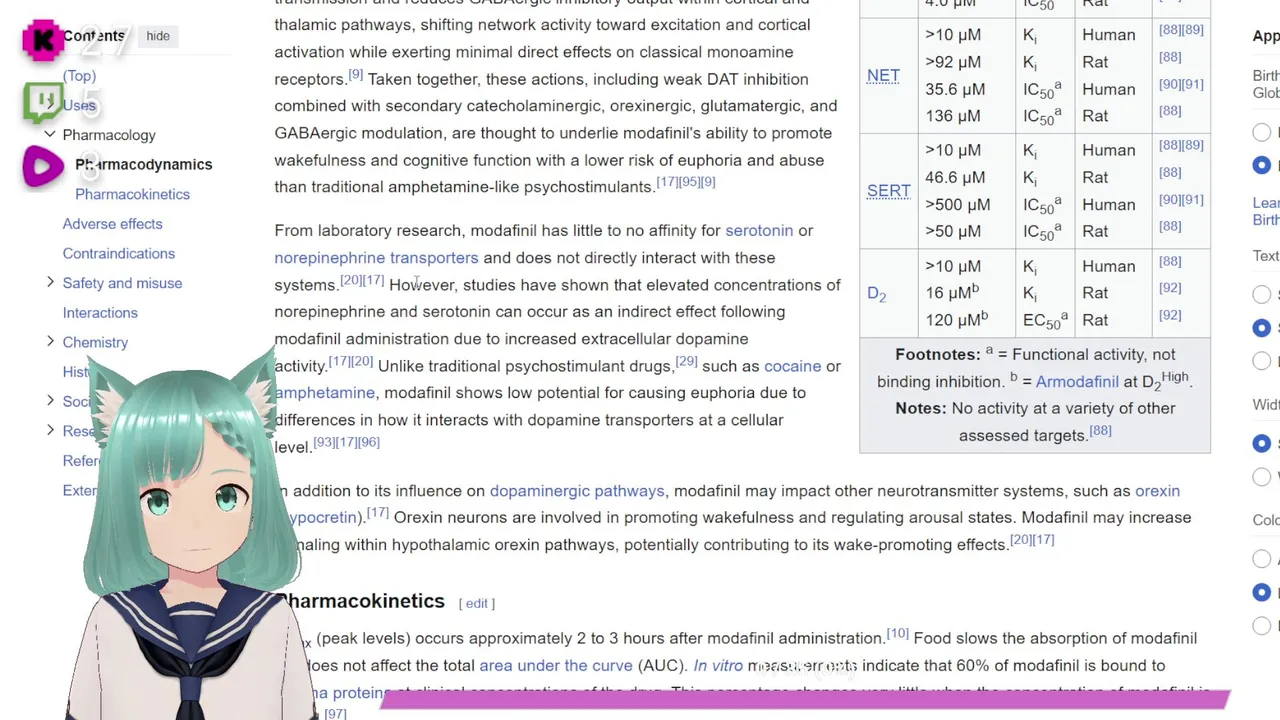Open Adverse effects in the contents list

pyautogui.click(x=112, y=224)
